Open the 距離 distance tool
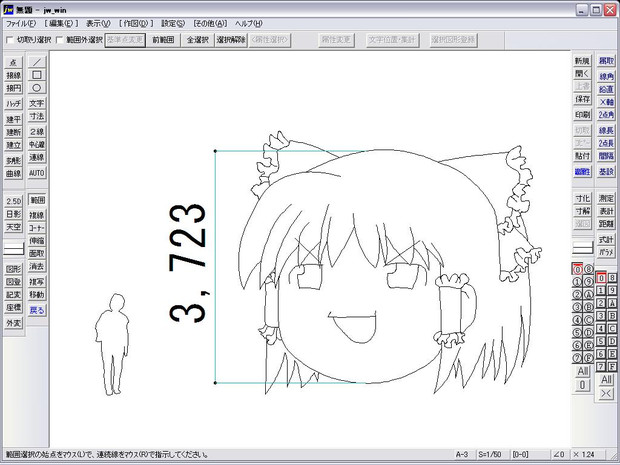 point(606,224)
